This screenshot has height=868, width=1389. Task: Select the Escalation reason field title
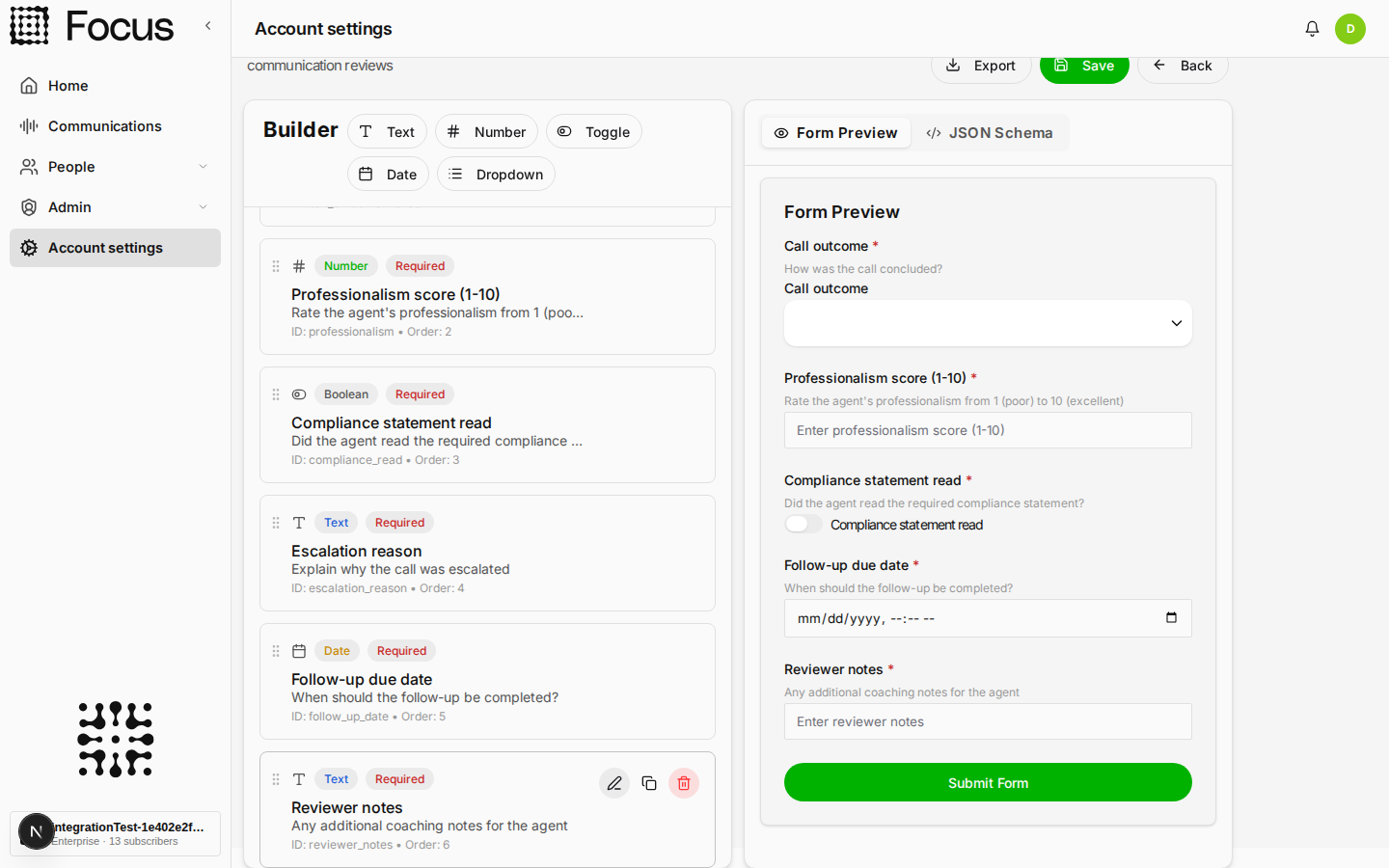(357, 551)
